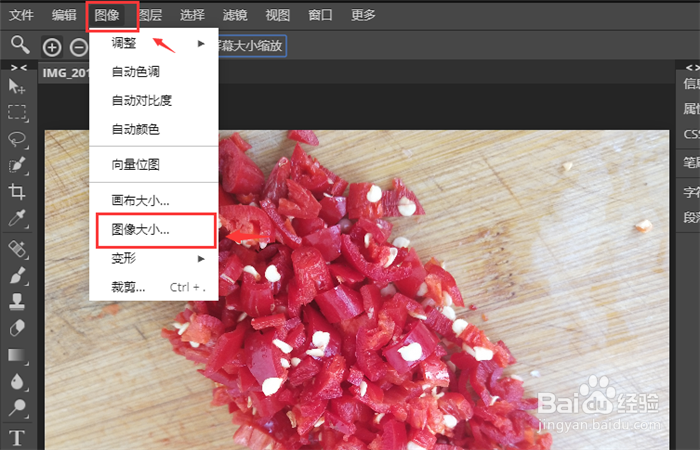Select the Eyedropper tool
700x450 pixels.
click(17, 219)
